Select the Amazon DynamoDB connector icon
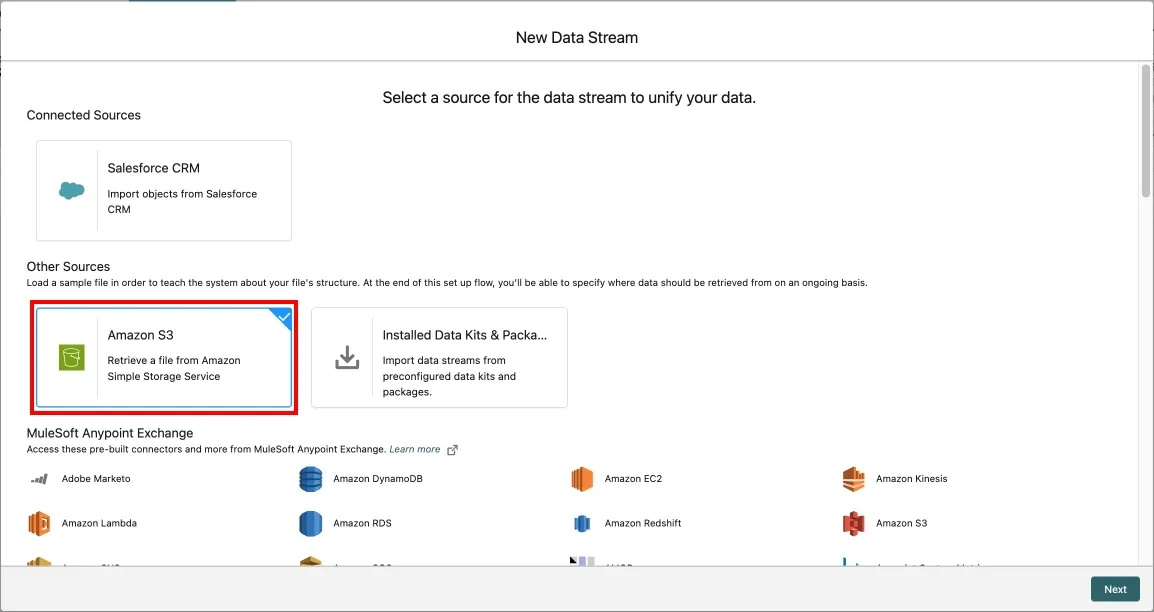This screenshot has width=1154, height=612. (311, 479)
